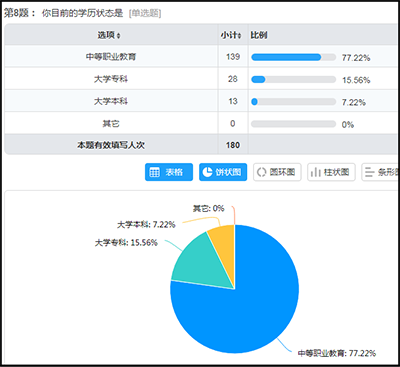Click pie label 其它: 0%

click(x=208, y=208)
